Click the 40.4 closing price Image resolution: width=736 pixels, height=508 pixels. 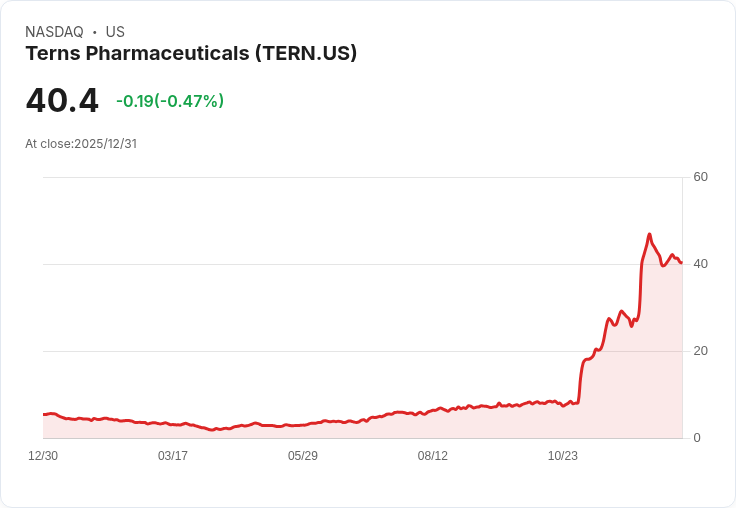point(62,100)
